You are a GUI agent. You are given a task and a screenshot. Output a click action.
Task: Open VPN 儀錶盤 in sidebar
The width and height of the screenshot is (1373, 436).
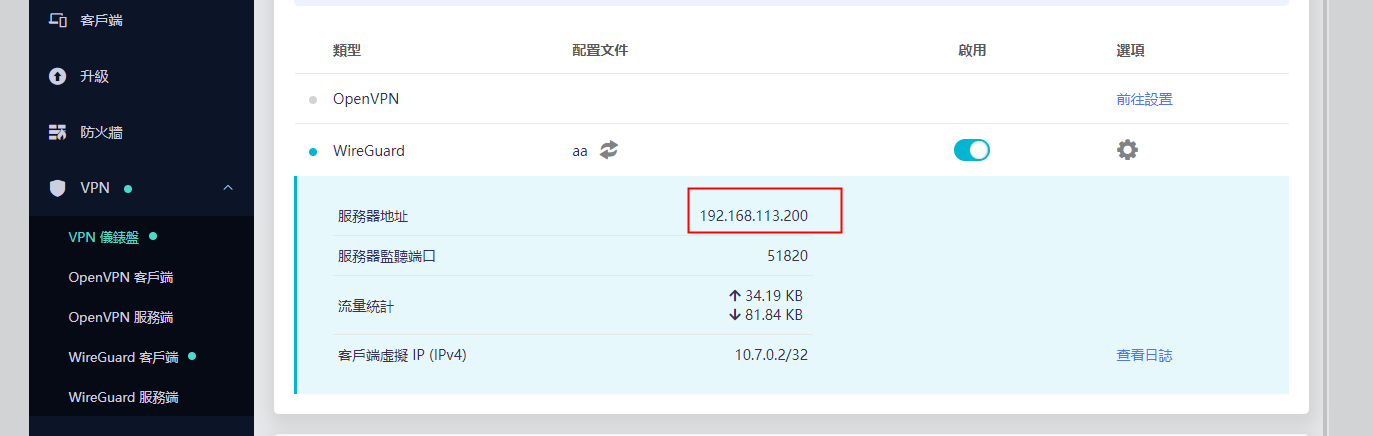tap(105, 237)
